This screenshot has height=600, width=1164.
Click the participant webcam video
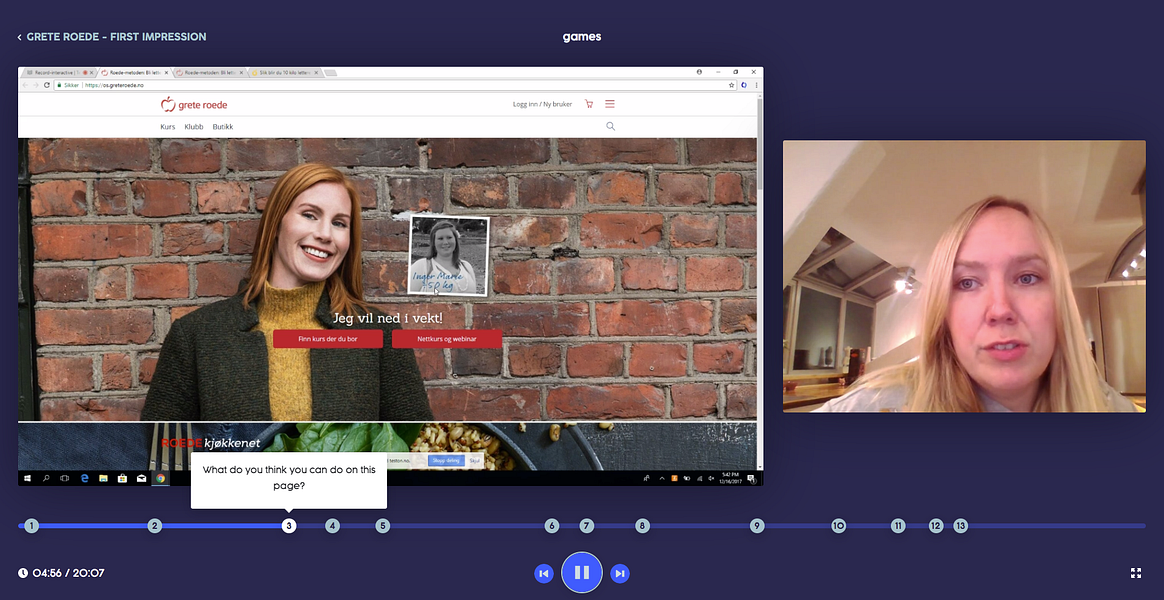point(964,276)
